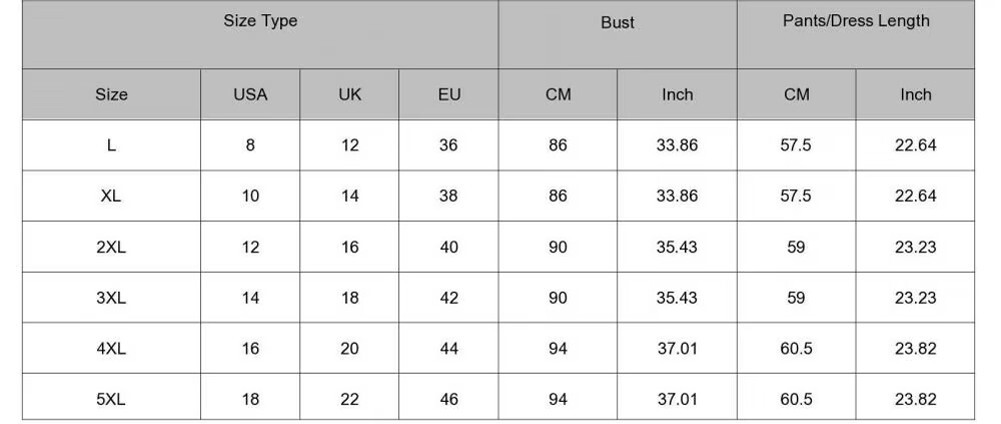This screenshot has width=1001, height=424.
Task: Click the 4XL size row label
Action: (111, 349)
